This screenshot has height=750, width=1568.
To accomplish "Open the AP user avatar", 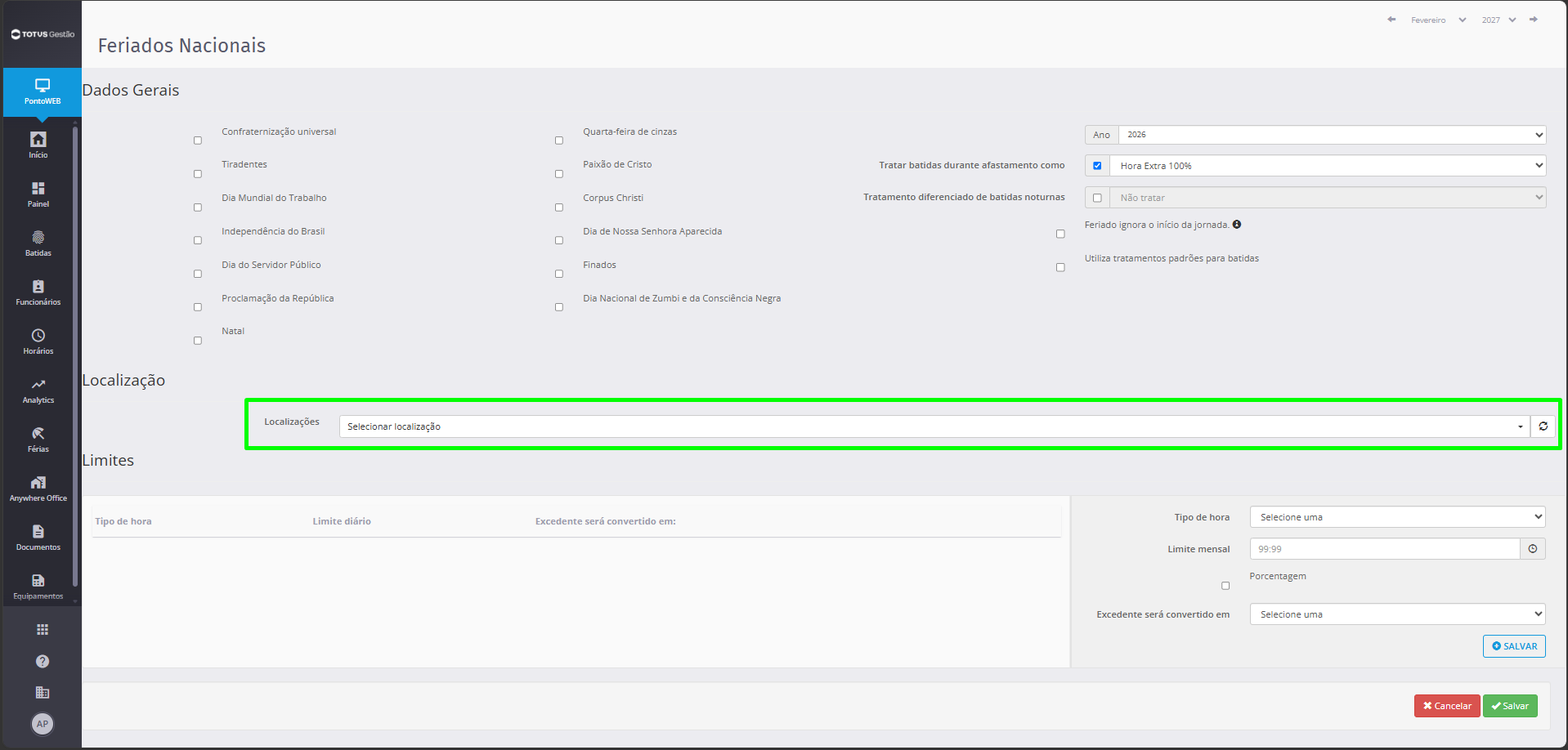I will click(x=43, y=724).
